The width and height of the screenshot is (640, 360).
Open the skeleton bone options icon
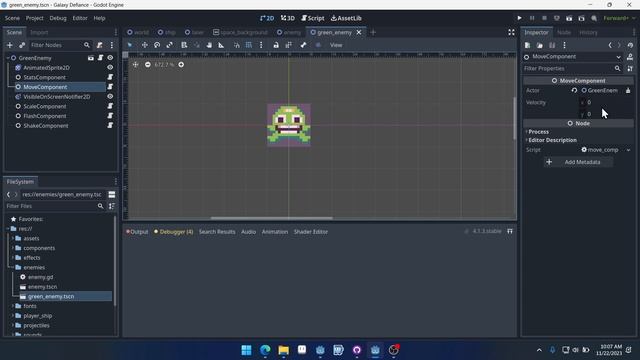[x=303, y=45]
